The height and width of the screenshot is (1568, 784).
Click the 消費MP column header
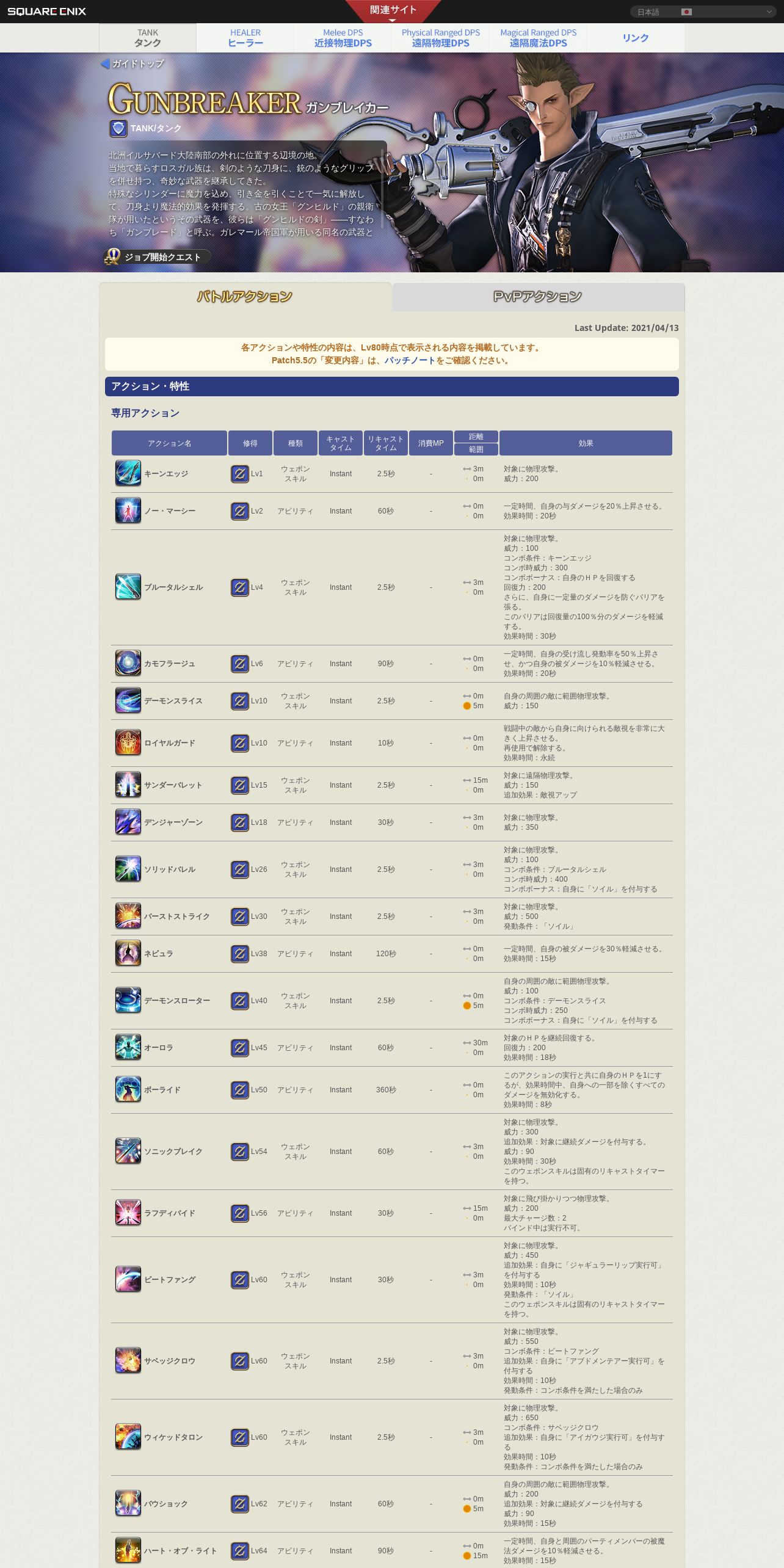coord(431,443)
